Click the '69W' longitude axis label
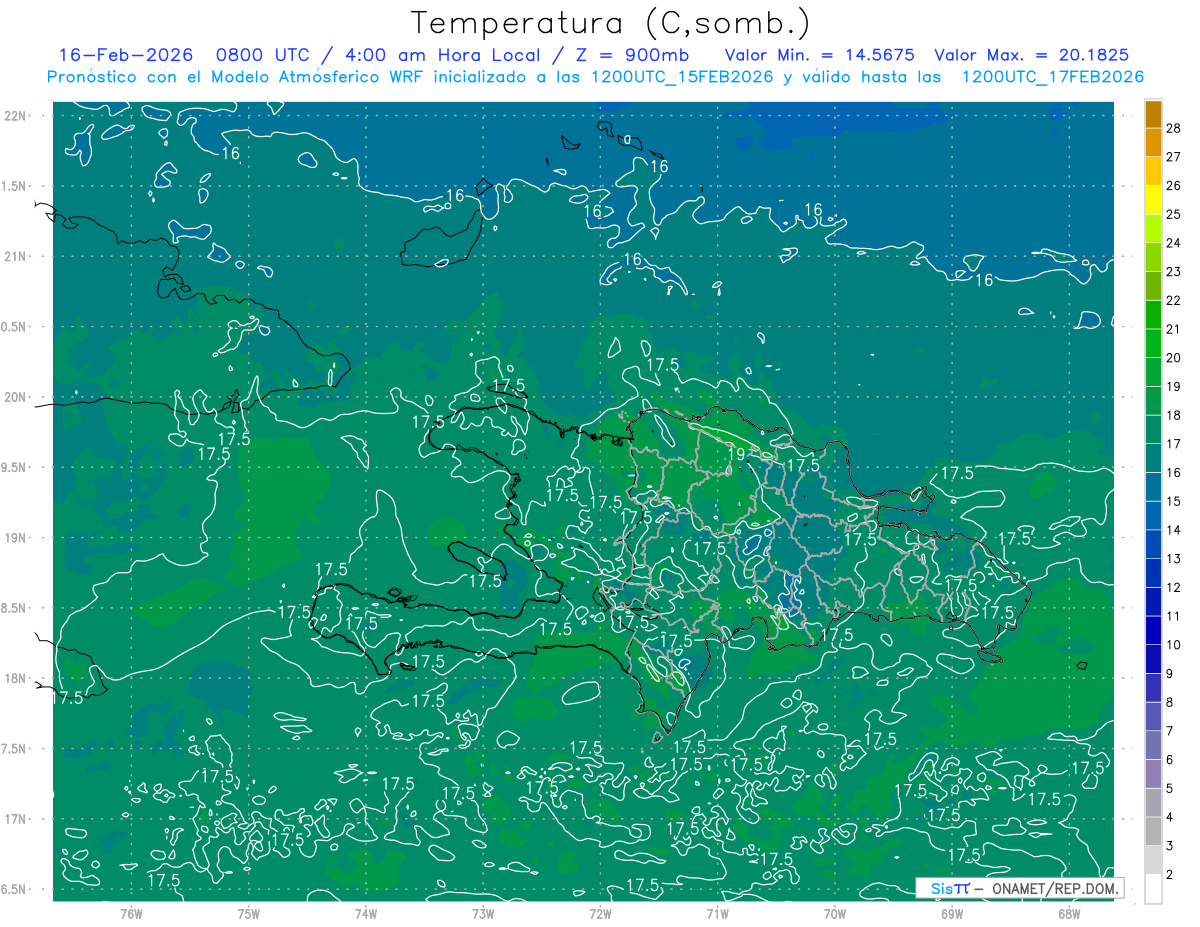1200x927 pixels. point(952,913)
